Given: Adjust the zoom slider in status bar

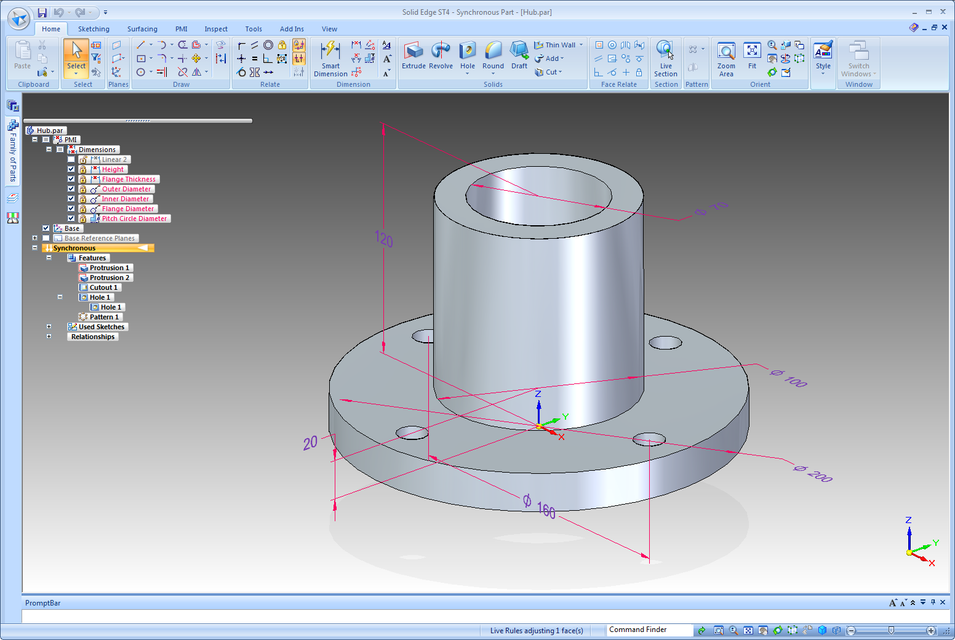Looking at the screenshot, I should point(890,630).
